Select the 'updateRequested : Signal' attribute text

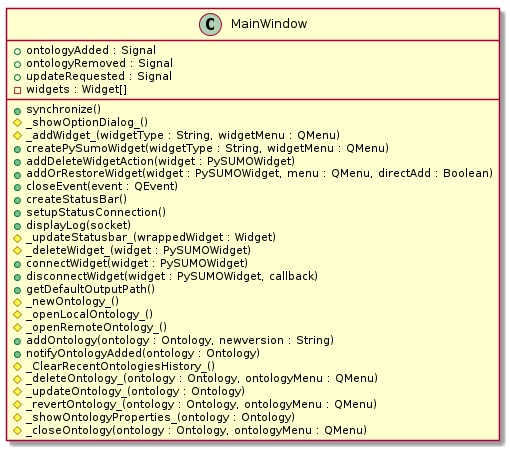pos(99,76)
